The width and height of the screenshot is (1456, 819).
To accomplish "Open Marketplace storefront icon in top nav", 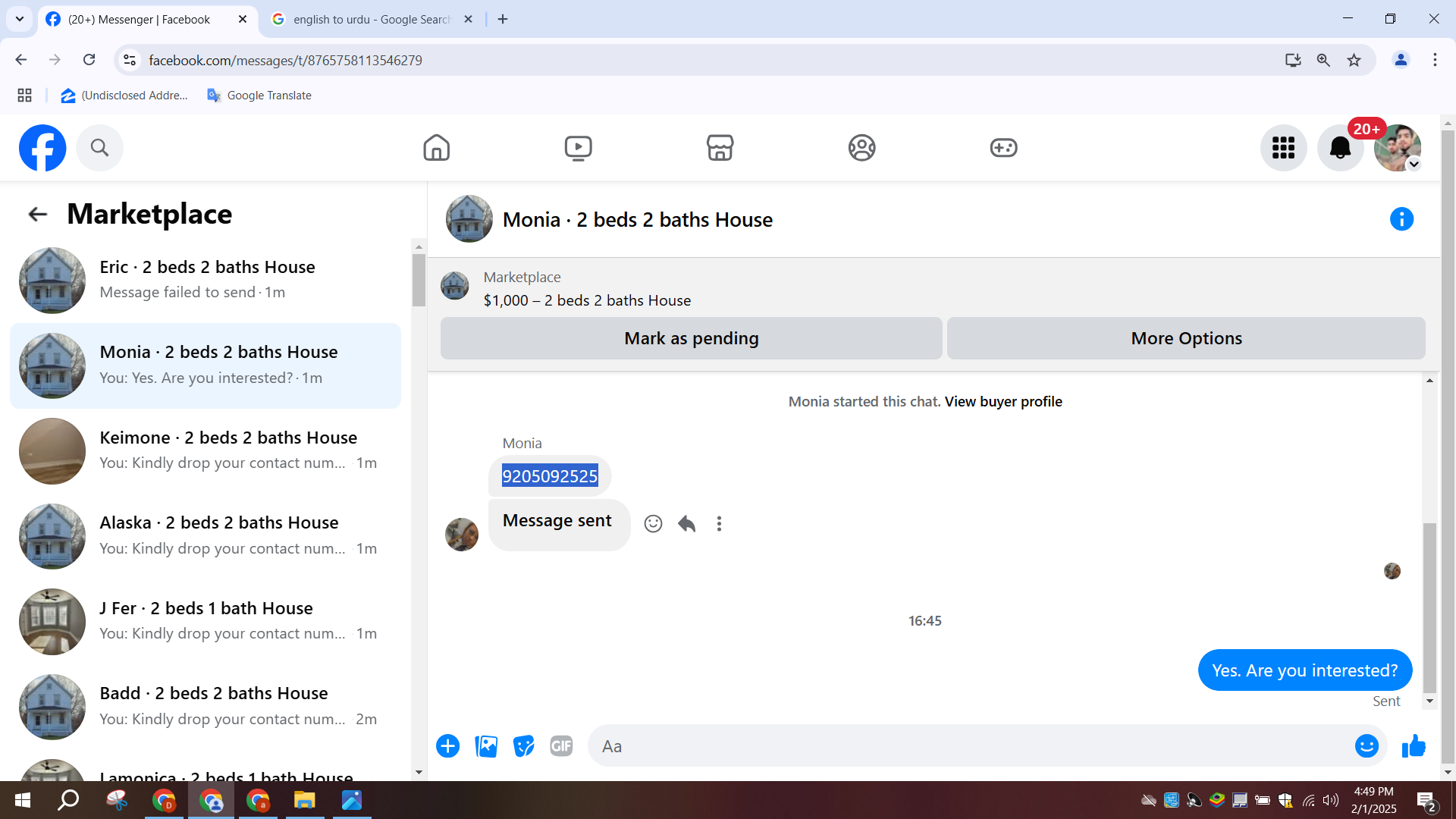I will pos(720,147).
